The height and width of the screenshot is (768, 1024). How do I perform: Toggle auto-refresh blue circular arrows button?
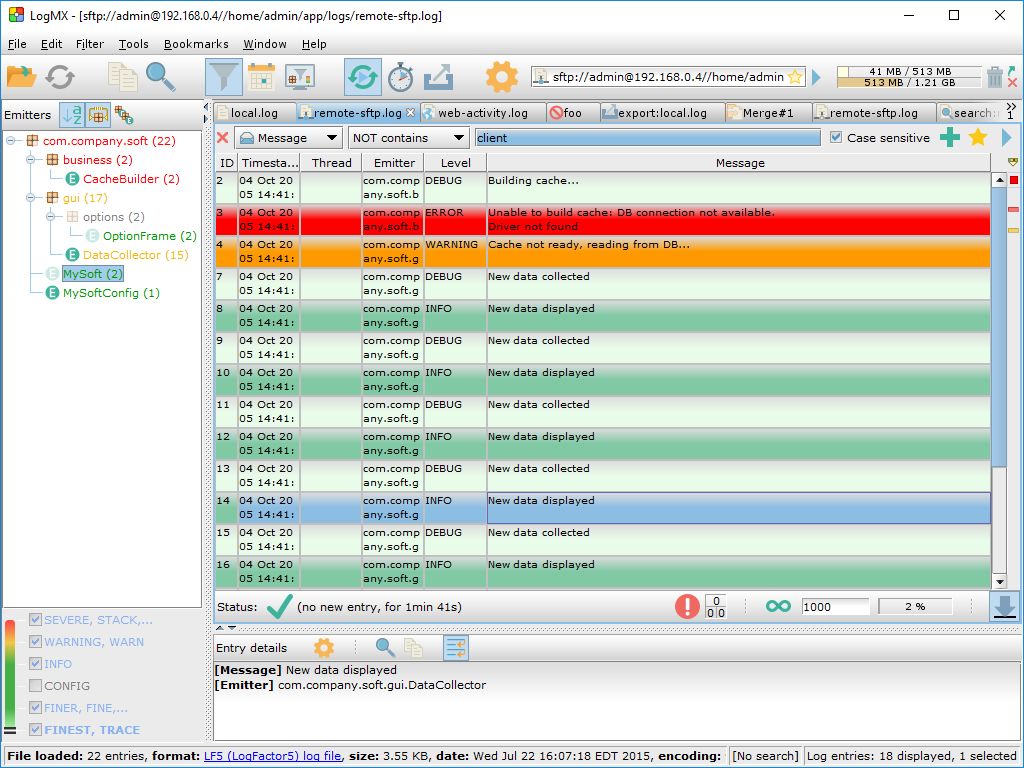pyautogui.click(x=362, y=78)
